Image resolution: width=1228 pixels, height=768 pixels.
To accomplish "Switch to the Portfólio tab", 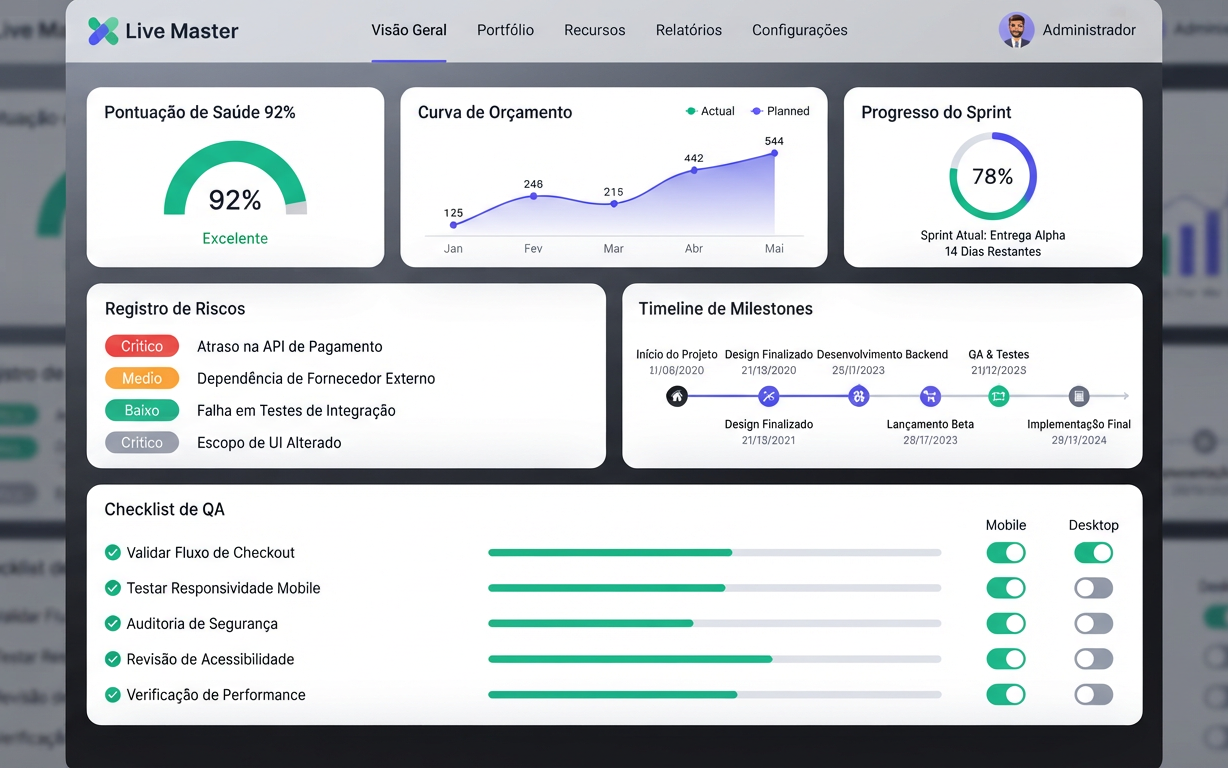I will [x=505, y=30].
